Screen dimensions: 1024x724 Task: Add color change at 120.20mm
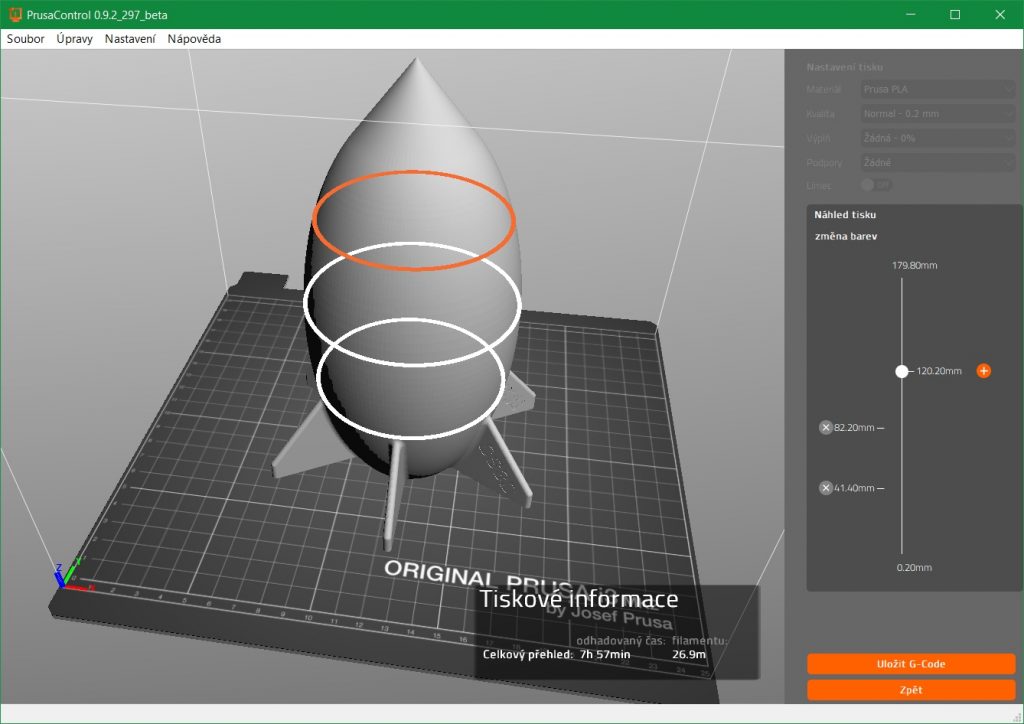[984, 371]
